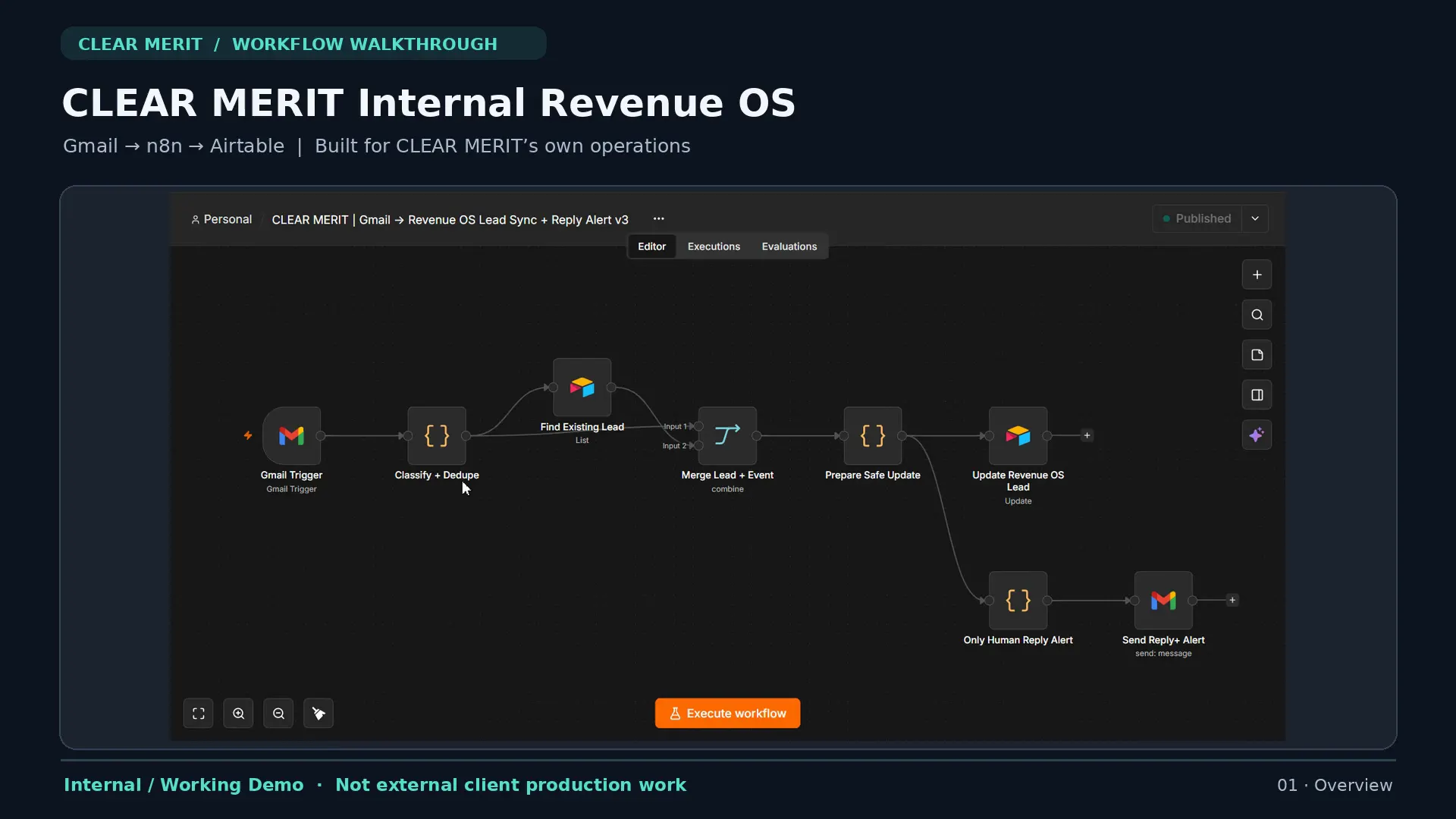The width and height of the screenshot is (1456, 819).
Task: Click the Merge node Input 2 connector
Action: (x=699, y=446)
